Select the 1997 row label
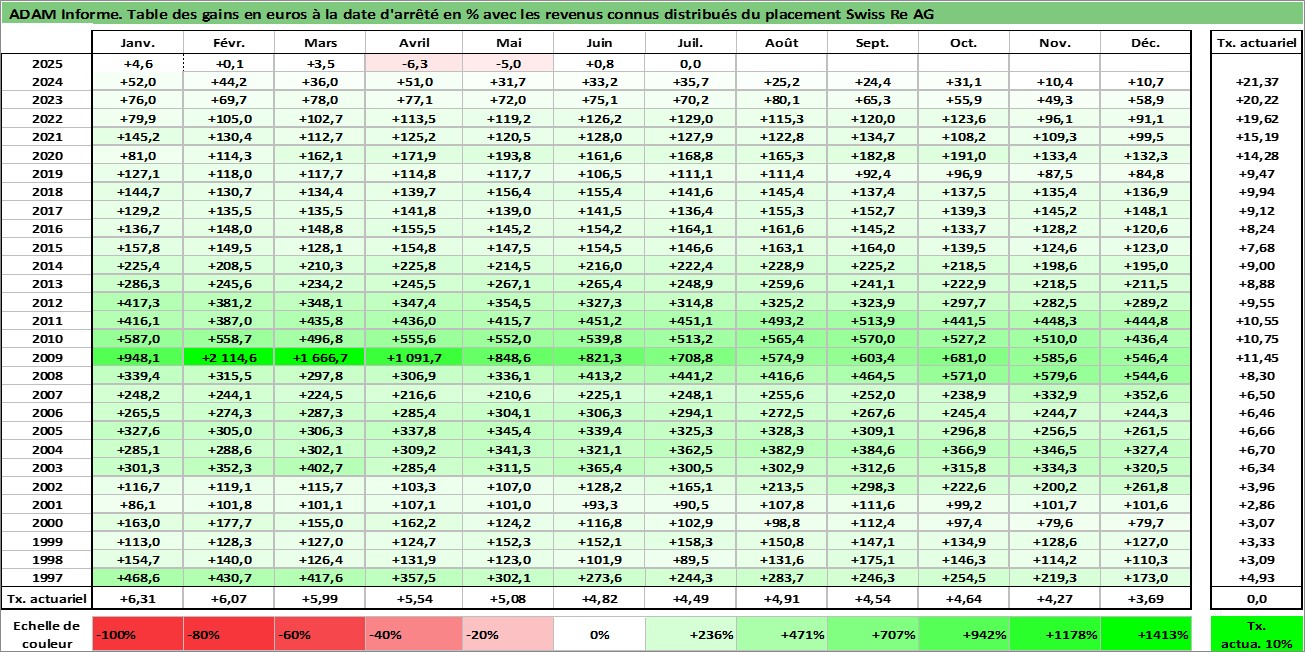Screen dimensions: 1305x652 pos(46,578)
